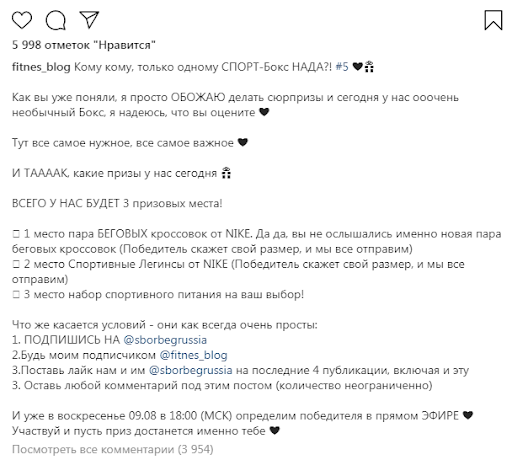This screenshot has width=512, height=460.
Task: Open the @fitnes_blog mention in step 2
Action: click(x=193, y=355)
